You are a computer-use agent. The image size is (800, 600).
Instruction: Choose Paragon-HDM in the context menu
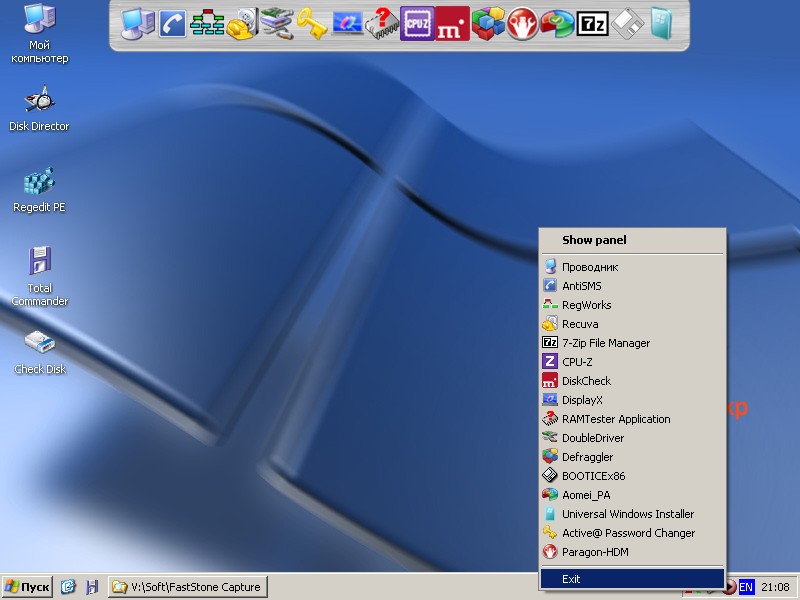pos(632,552)
